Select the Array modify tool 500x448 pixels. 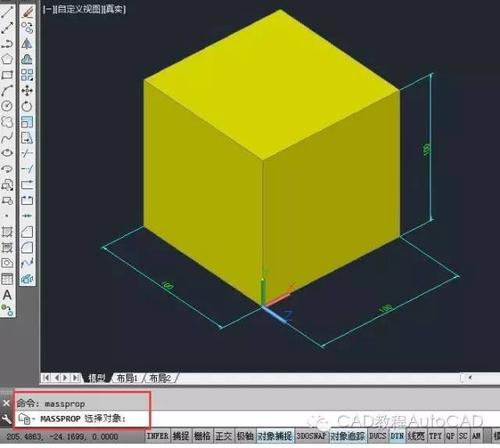[x=27, y=75]
